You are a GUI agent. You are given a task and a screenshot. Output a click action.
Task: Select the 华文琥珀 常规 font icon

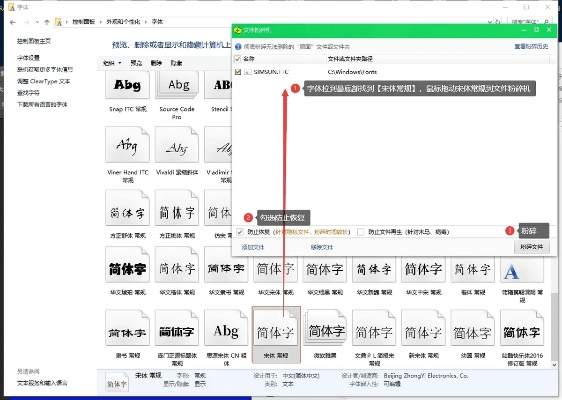click(127, 266)
